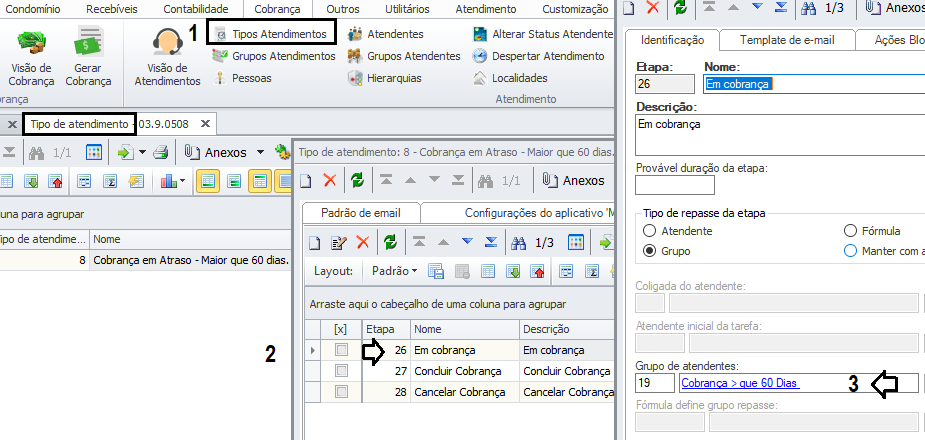The width and height of the screenshot is (925, 440).
Task: Click edit pencil icon in etapas grid toolbar
Action: (x=339, y=242)
